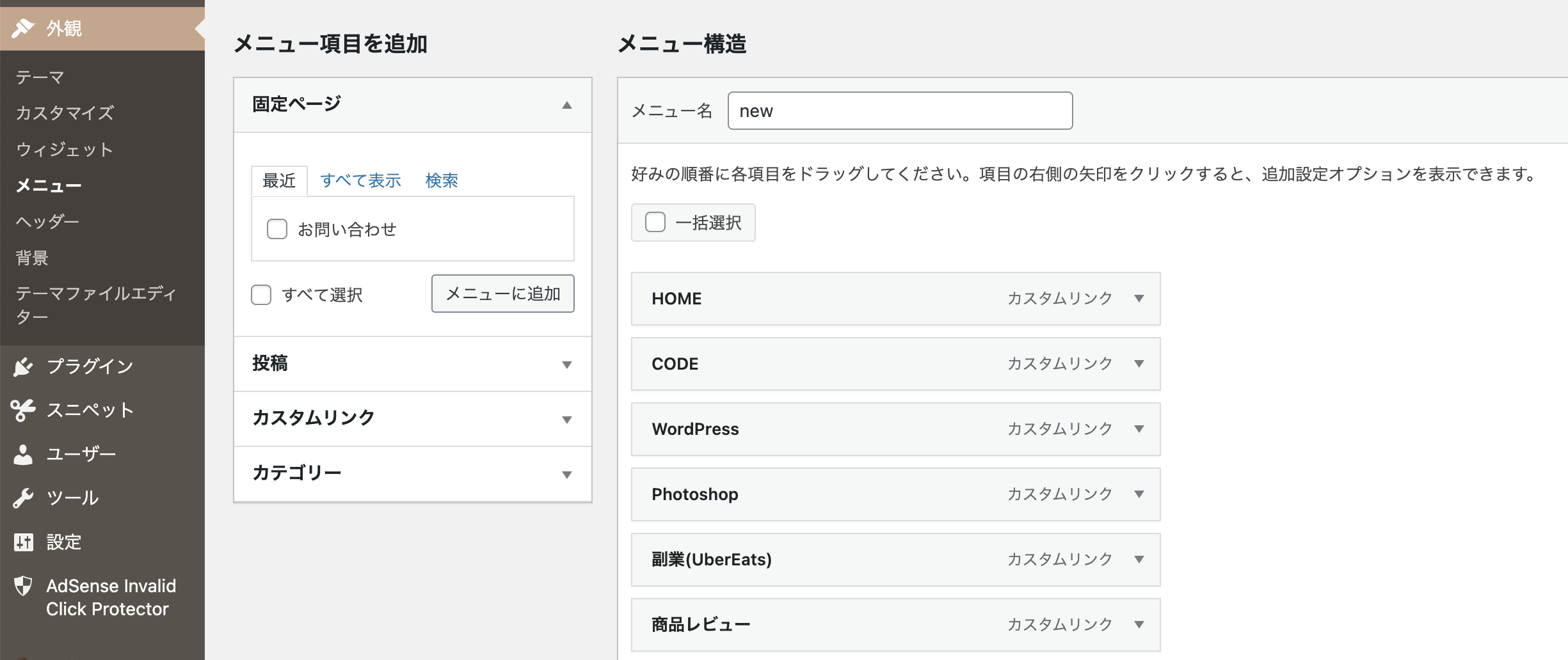
Task: Click the AdSense Invalid Click Protector shield icon
Action: (x=23, y=586)
